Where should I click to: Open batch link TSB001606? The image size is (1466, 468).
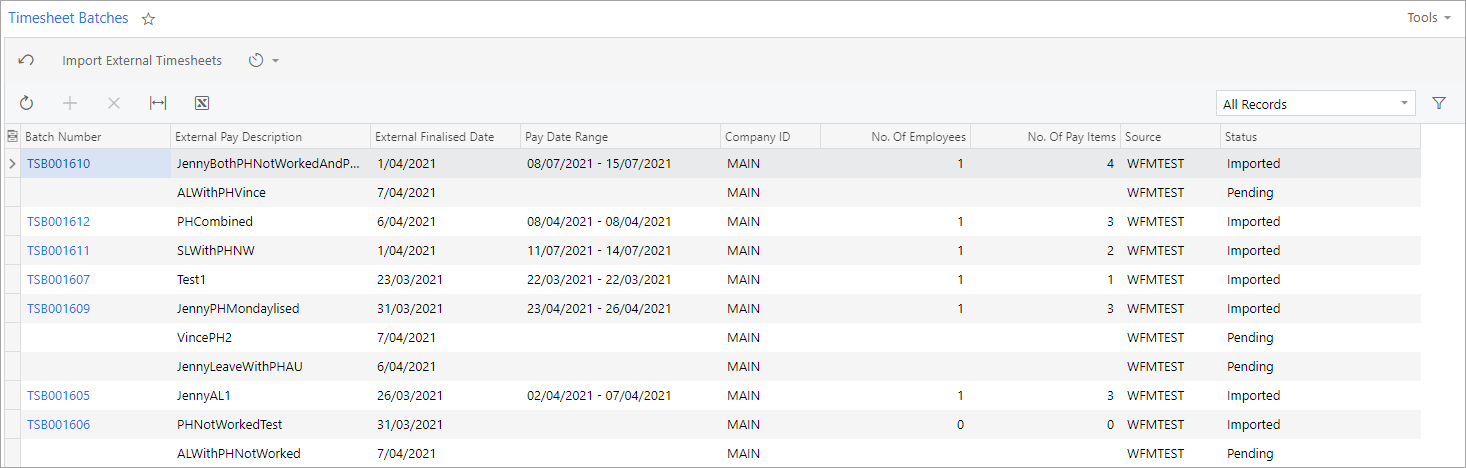[x=58, y=425]
